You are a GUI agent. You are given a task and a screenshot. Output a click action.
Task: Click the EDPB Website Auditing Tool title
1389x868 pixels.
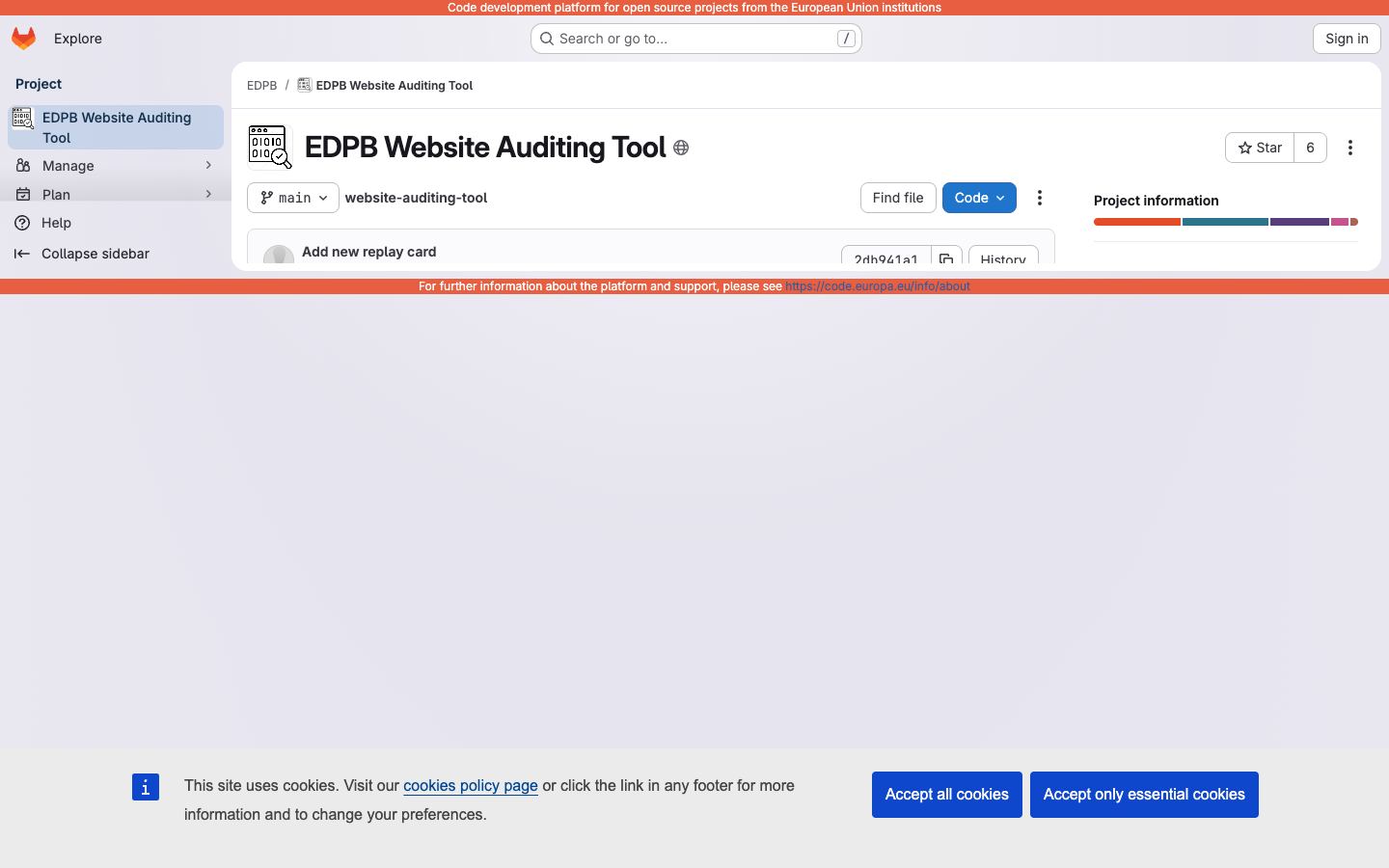(x=485, y=147)
